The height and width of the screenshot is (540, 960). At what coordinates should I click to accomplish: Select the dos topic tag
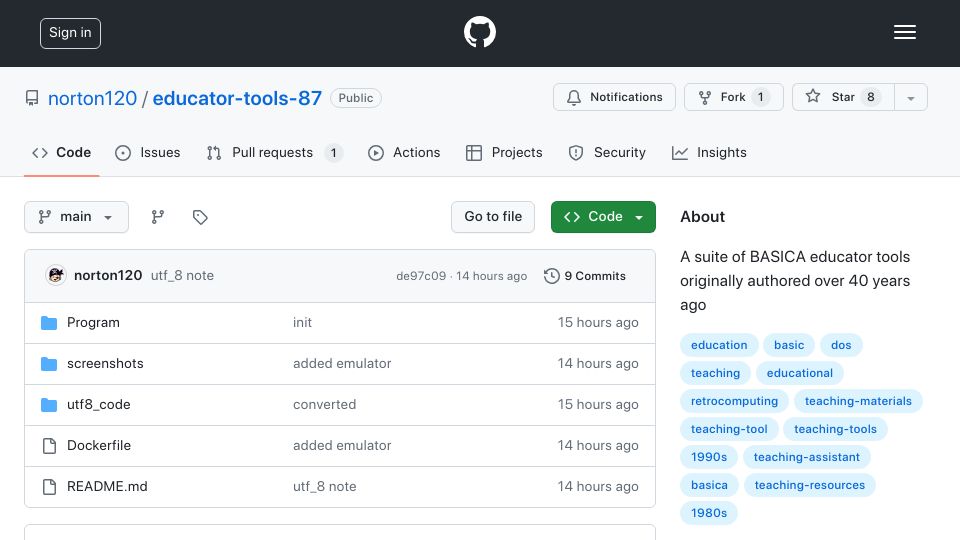[841, 345]
